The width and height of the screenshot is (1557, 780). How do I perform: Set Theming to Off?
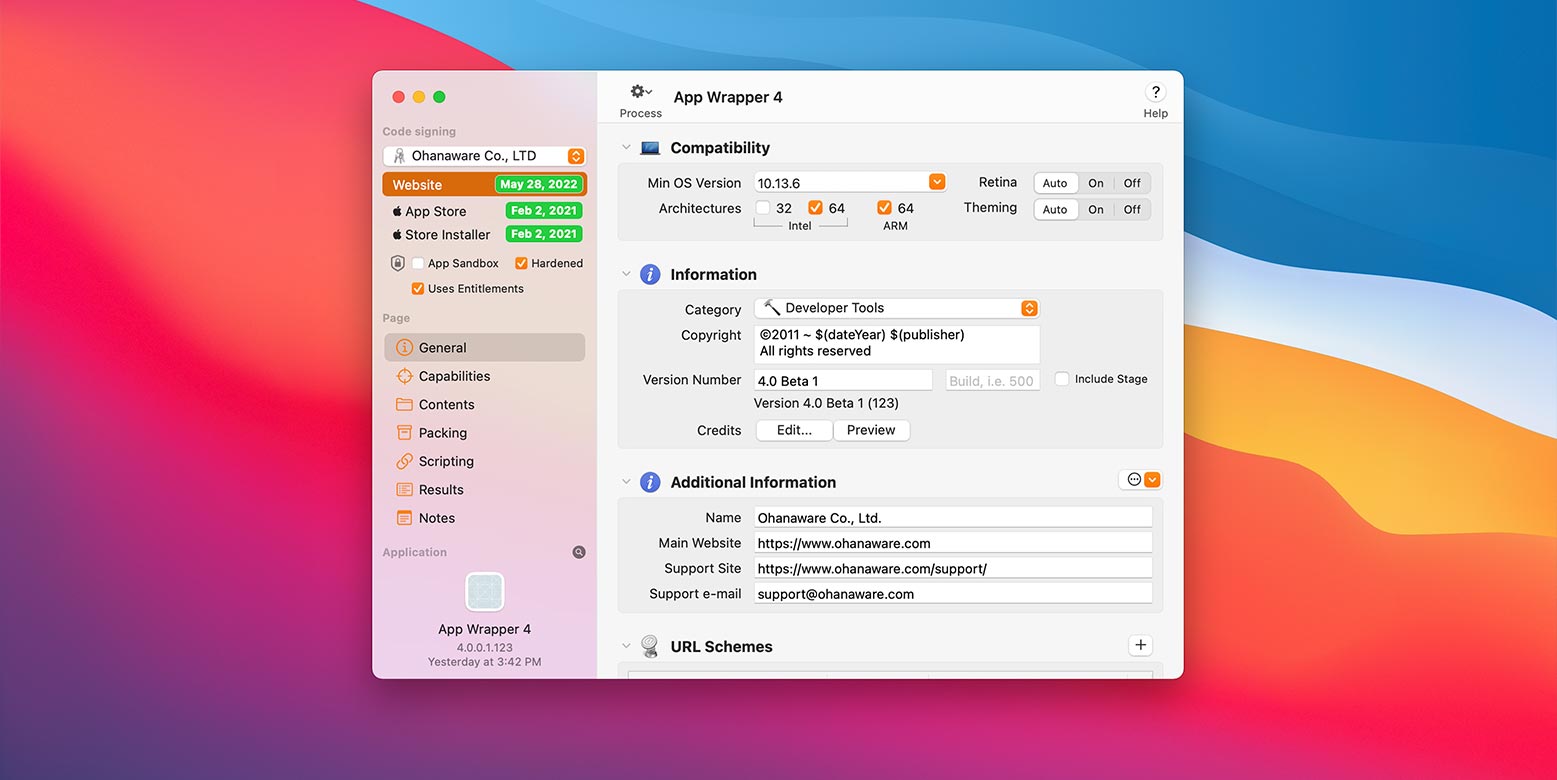[1132, 209]
